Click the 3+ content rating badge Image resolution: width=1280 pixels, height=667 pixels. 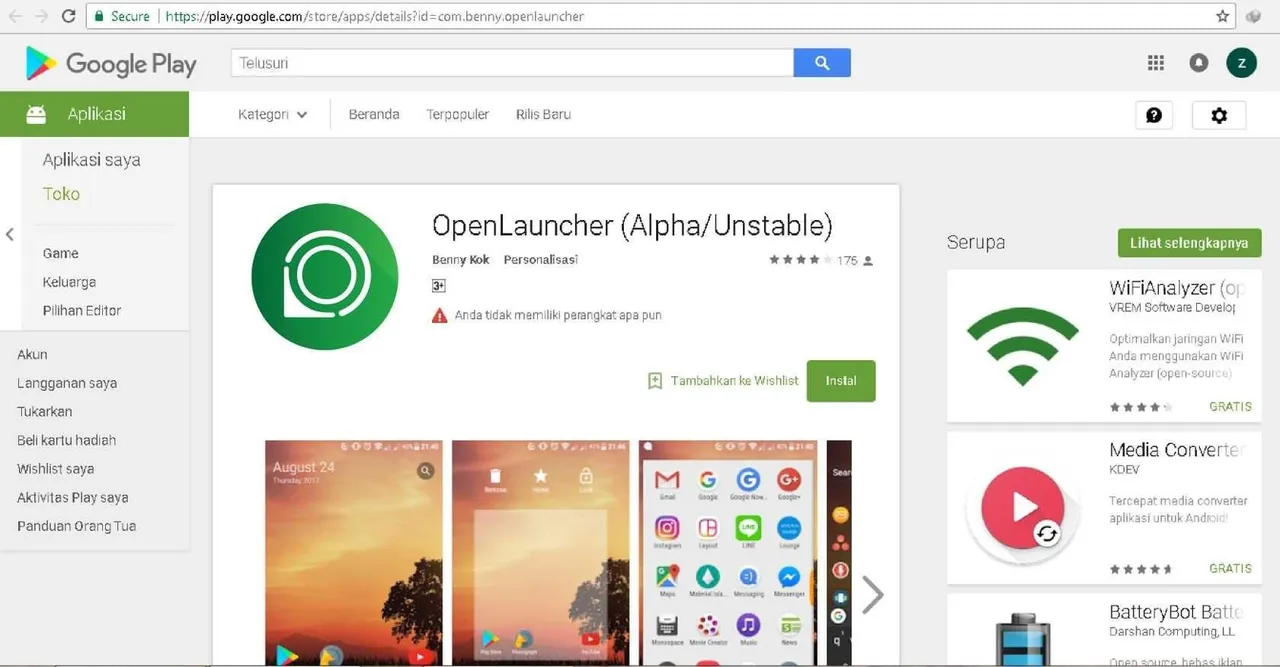click(438, 286)
